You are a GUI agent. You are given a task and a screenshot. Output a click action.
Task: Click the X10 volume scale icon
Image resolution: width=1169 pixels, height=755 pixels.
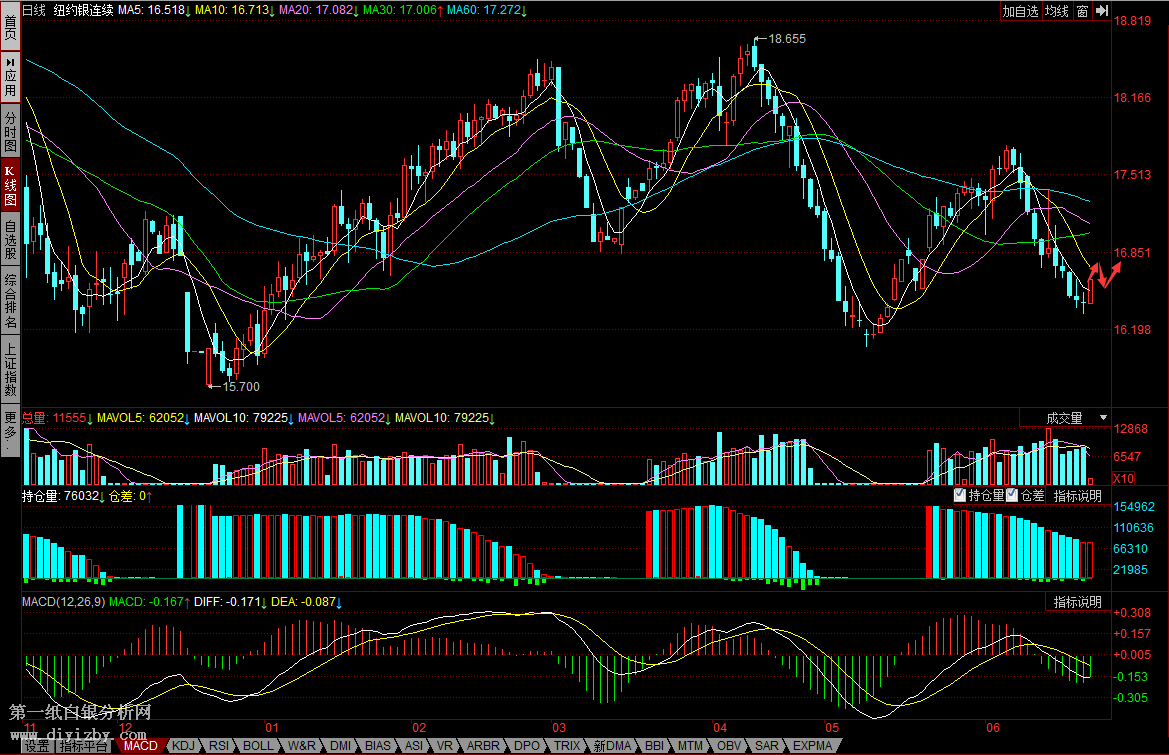(1123, 479)
